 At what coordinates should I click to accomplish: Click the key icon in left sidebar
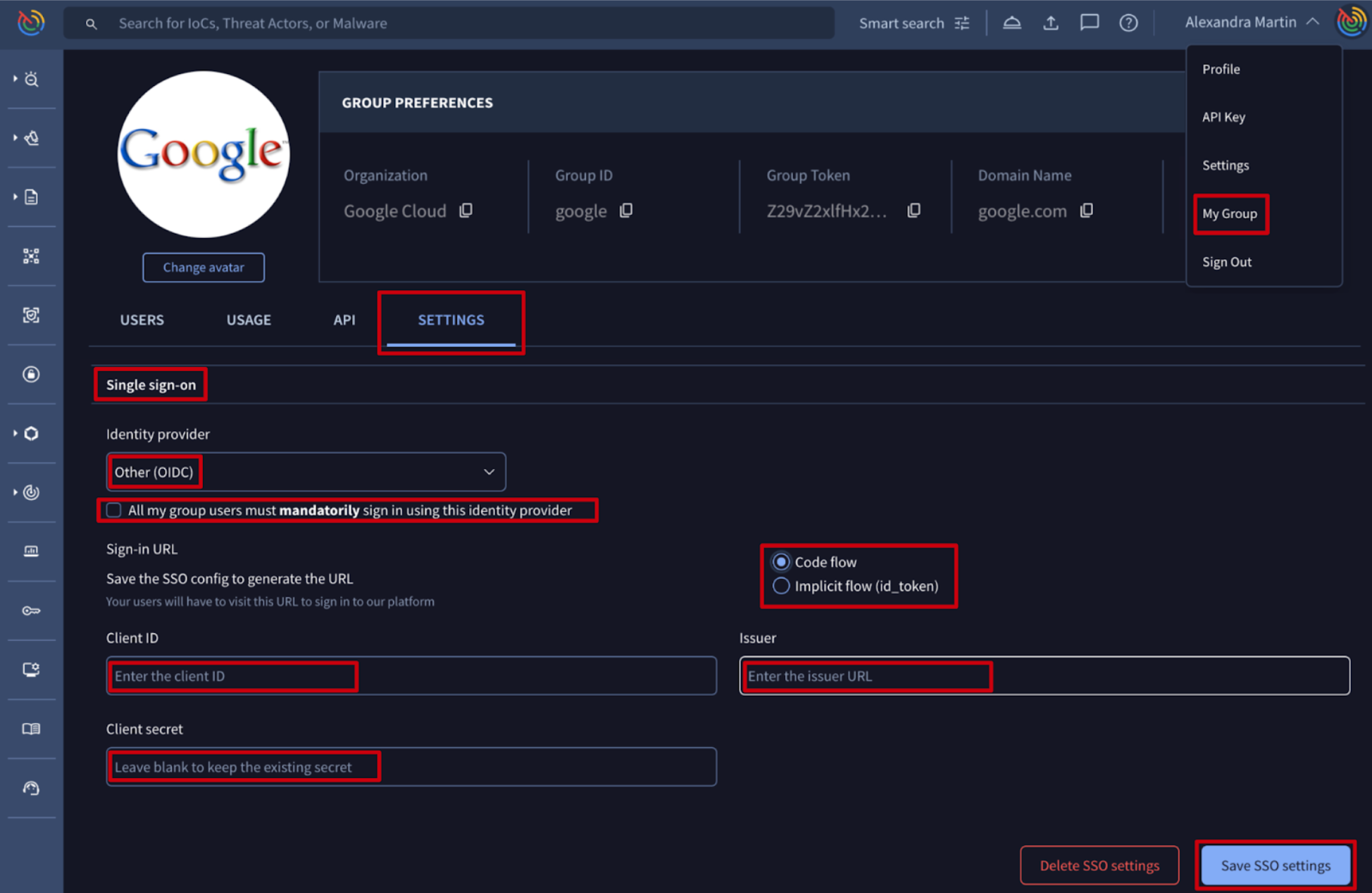coord(31,611)
